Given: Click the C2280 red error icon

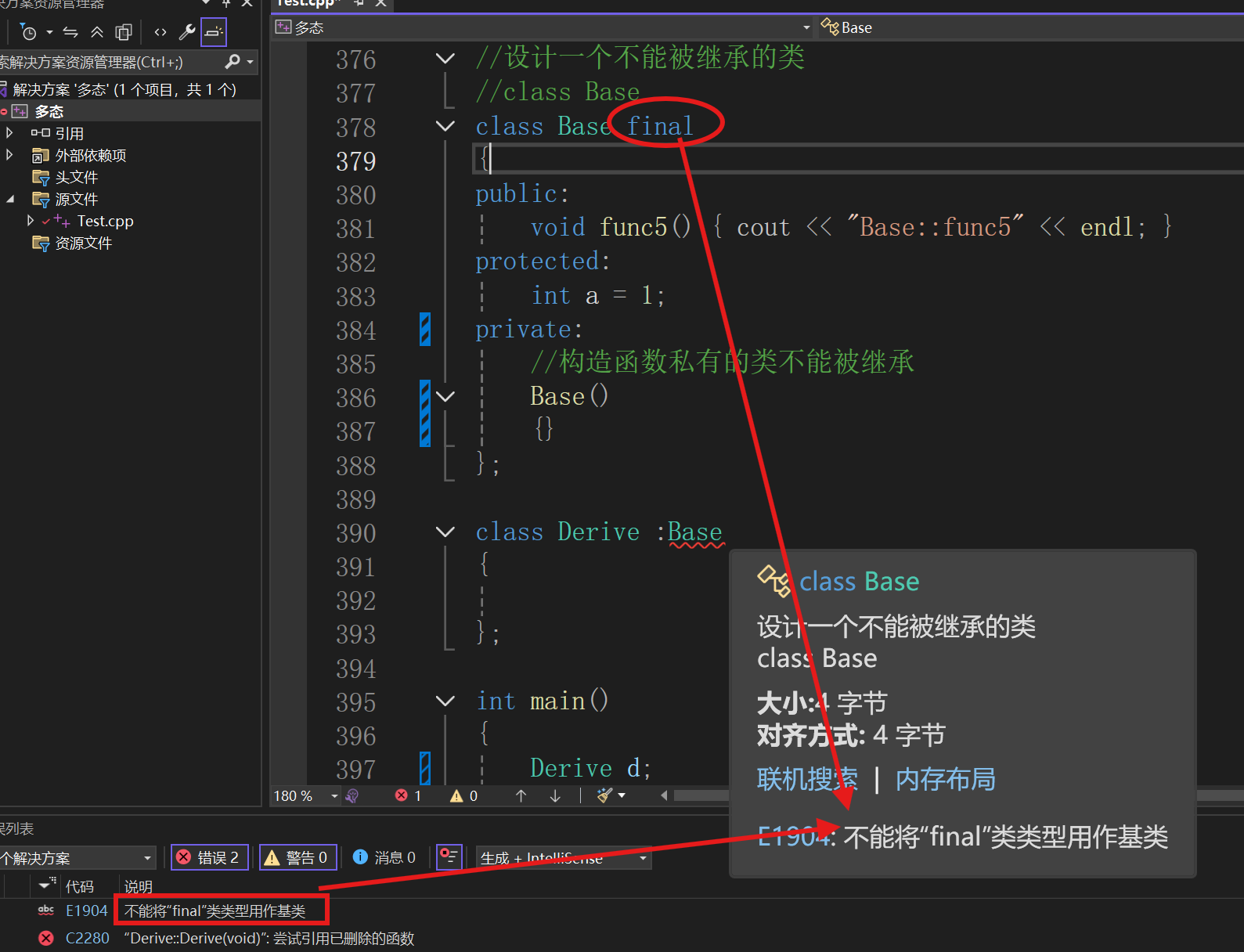Looking at the screenshot, I should [46, 938].
